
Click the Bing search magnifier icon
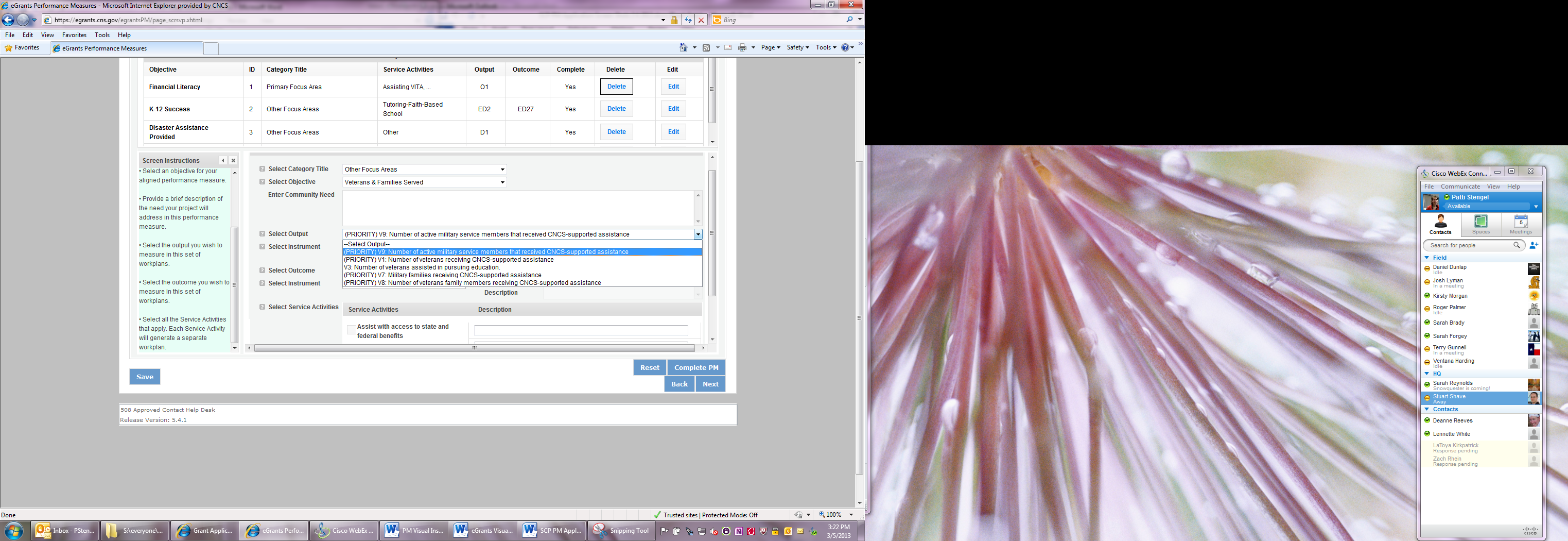850,20
